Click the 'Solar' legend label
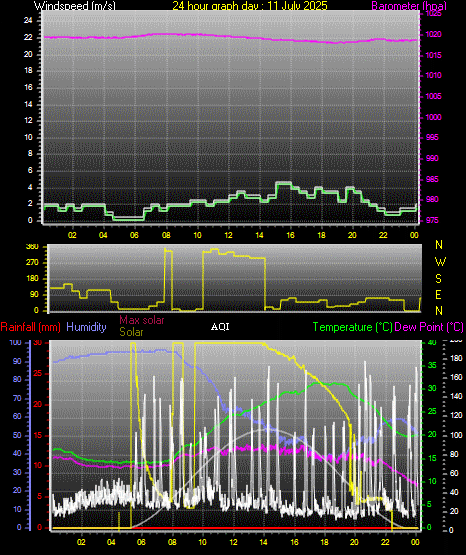Screen dimensions: 466x555 [131, 332]
